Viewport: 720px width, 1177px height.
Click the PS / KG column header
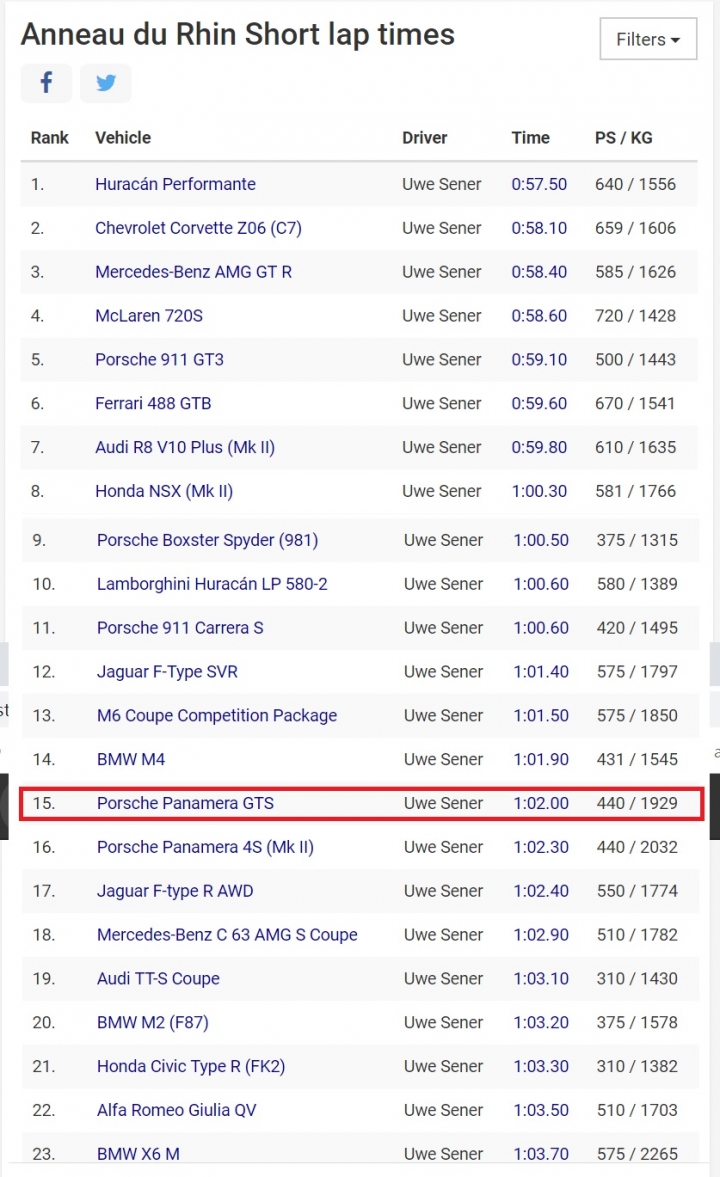tap(624, 138)
